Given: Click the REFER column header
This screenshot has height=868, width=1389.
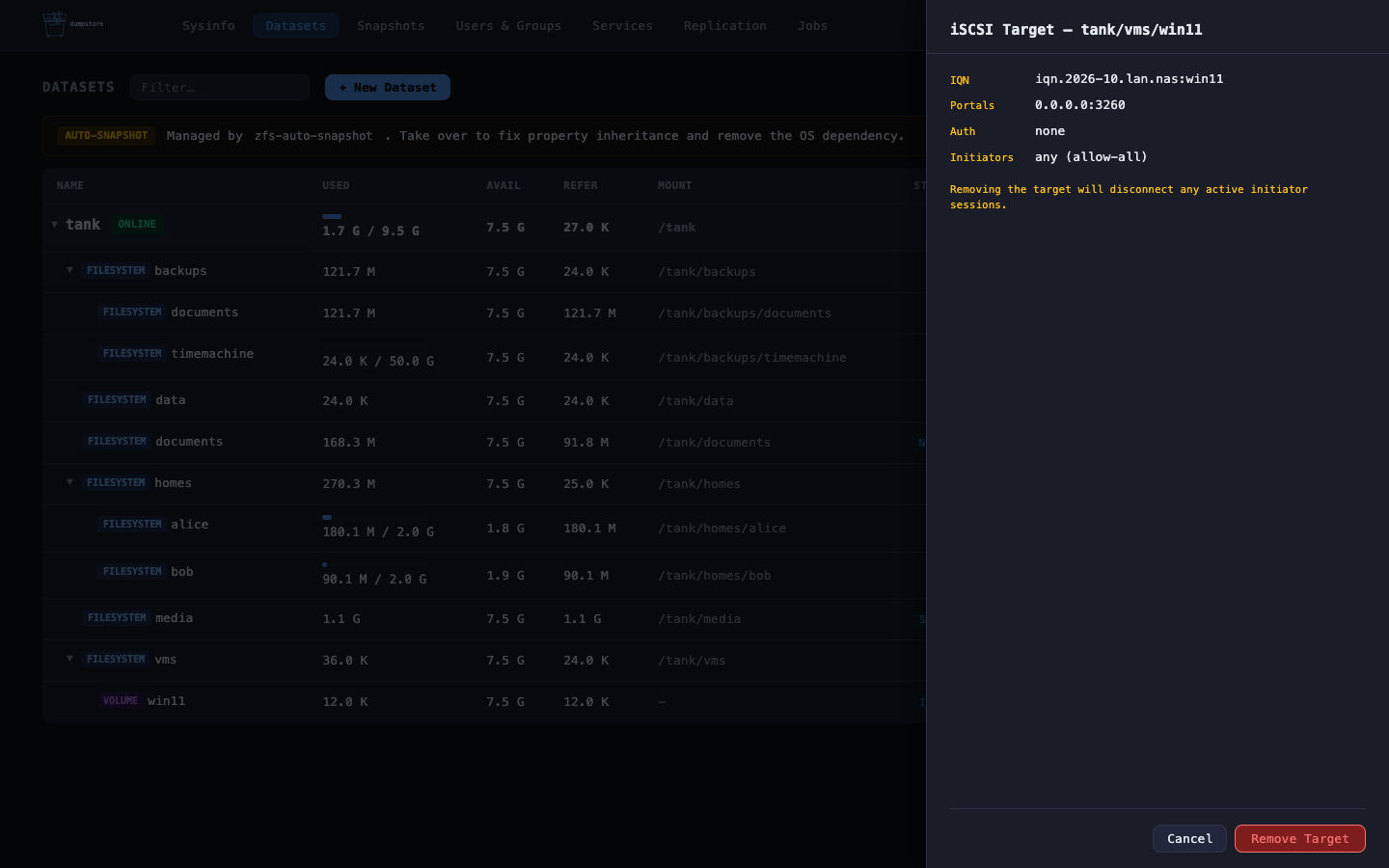Looking at the screenshot, I should pos(581,185).
